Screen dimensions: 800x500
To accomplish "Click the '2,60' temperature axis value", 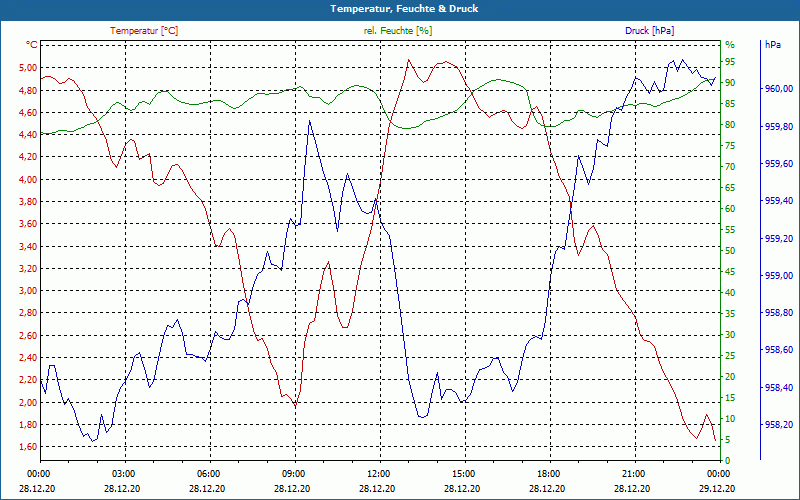I will [29, 335].
